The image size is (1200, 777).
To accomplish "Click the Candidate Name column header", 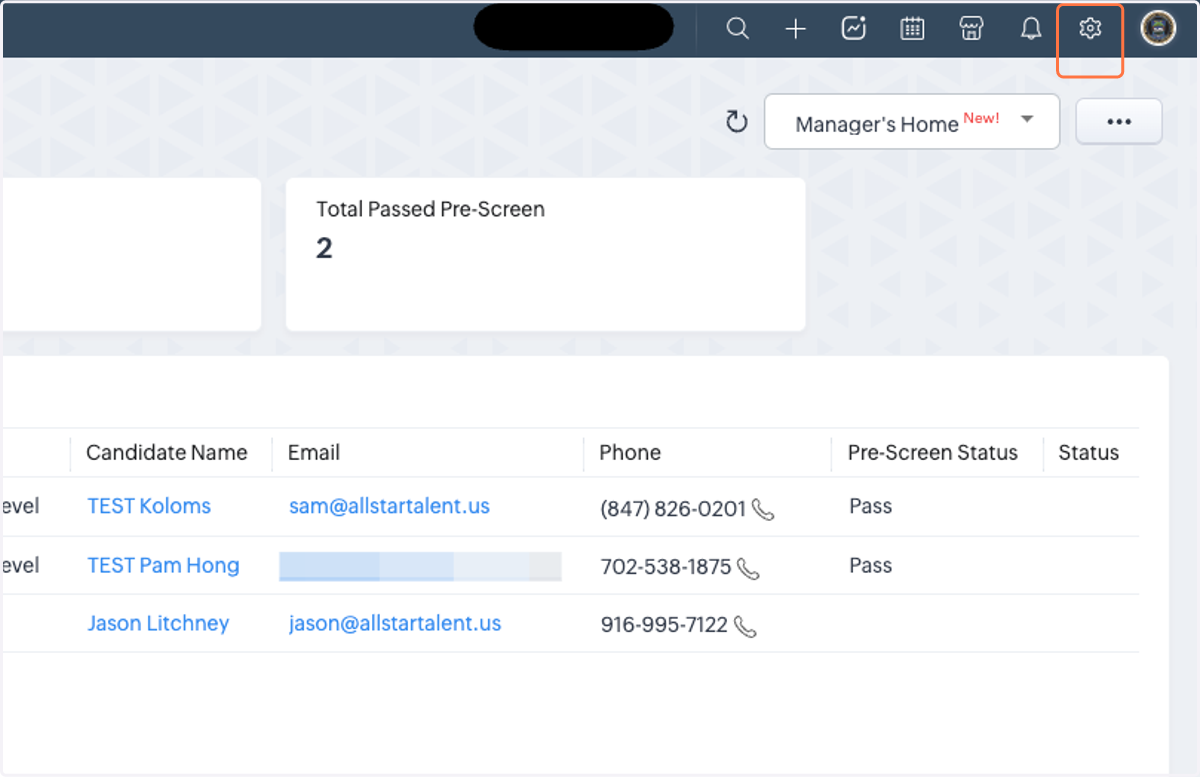I will point(167,452).
